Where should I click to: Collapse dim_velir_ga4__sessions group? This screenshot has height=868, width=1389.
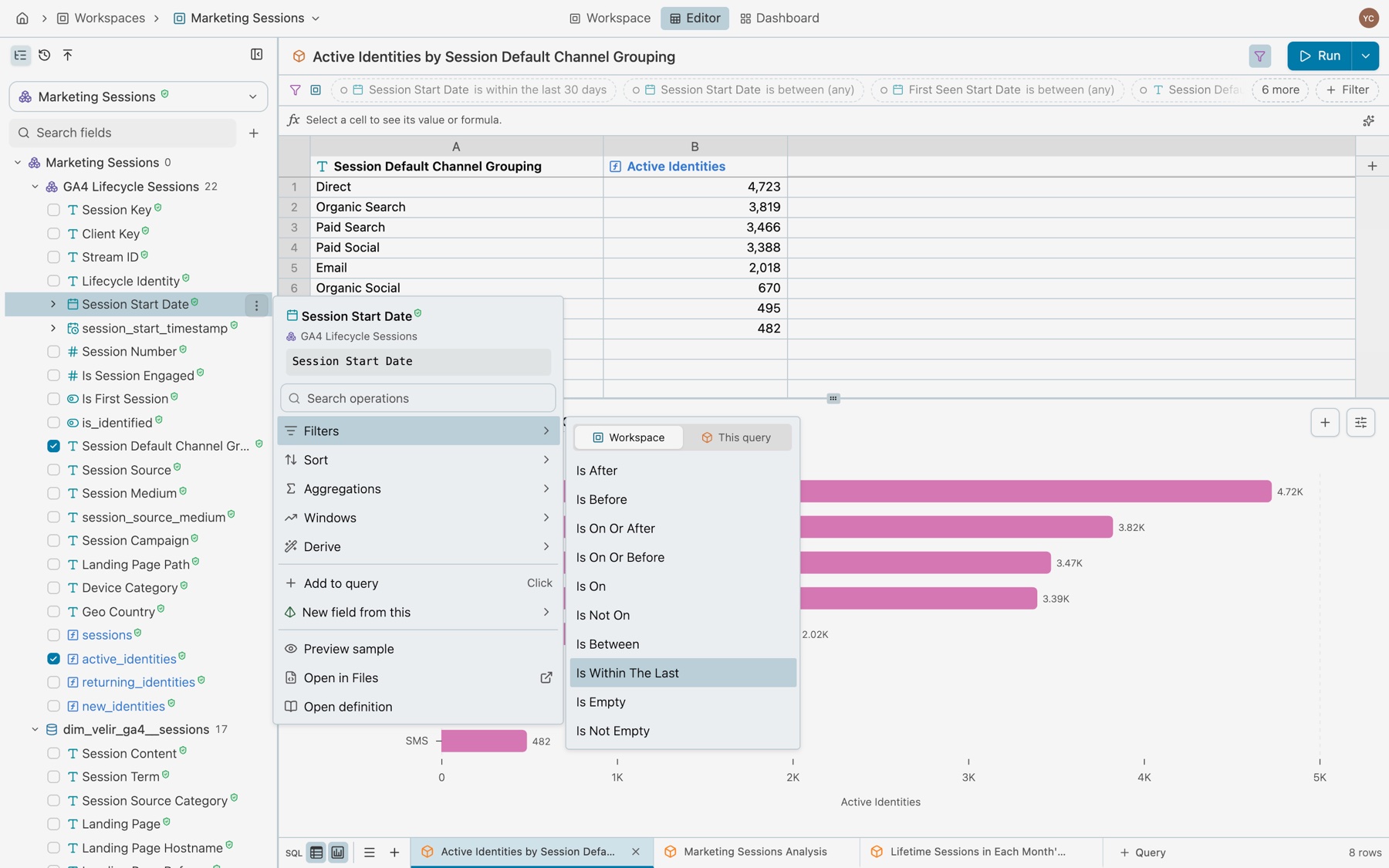[x=35, y=729]
